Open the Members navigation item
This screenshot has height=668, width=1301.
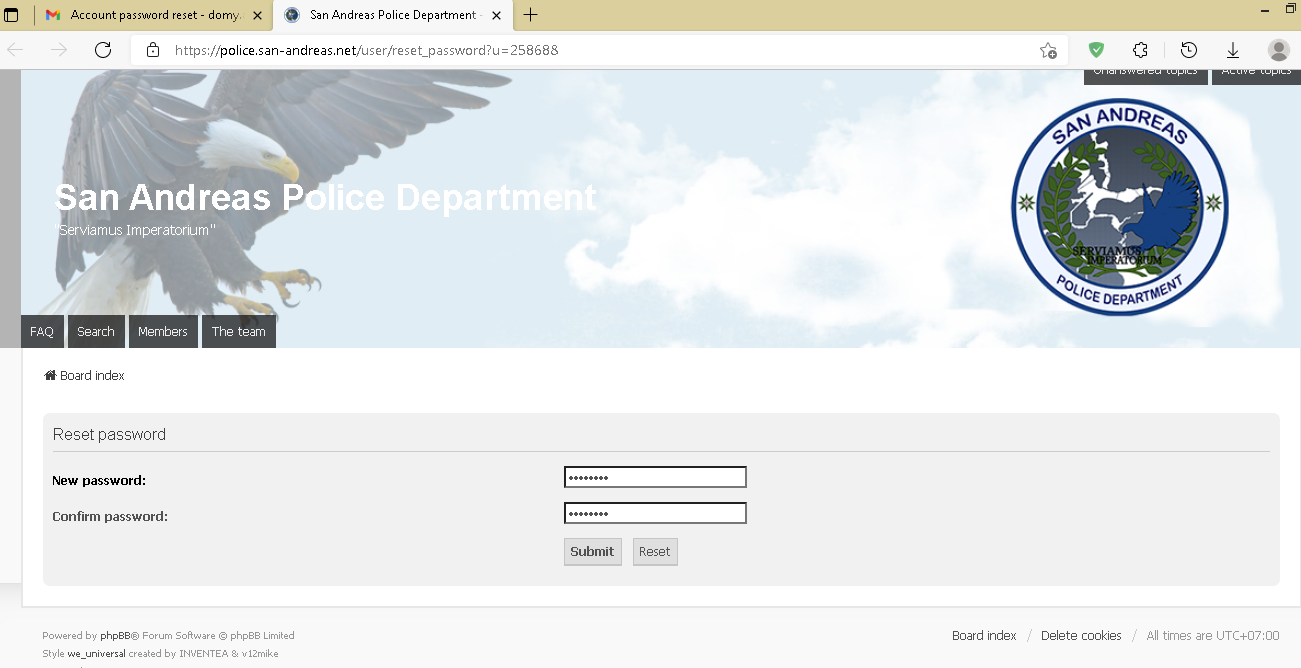163,332
